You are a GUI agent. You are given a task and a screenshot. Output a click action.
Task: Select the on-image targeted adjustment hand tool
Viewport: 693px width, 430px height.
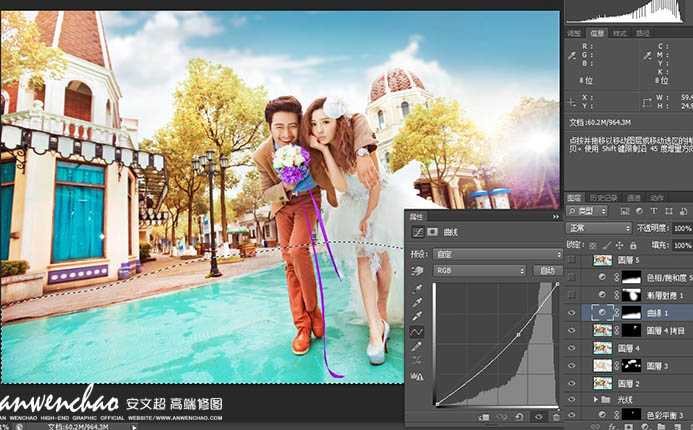click(x=417, y=270)
